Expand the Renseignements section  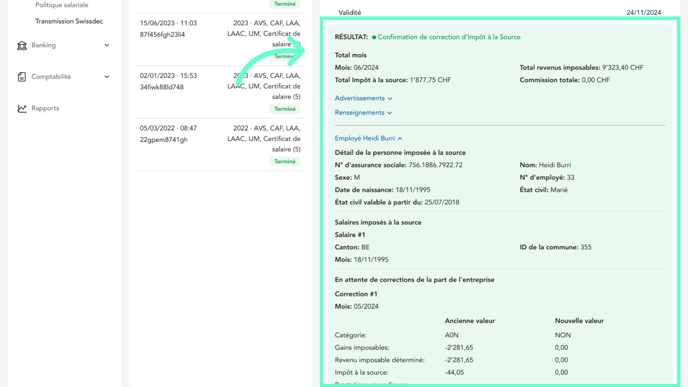363,113
